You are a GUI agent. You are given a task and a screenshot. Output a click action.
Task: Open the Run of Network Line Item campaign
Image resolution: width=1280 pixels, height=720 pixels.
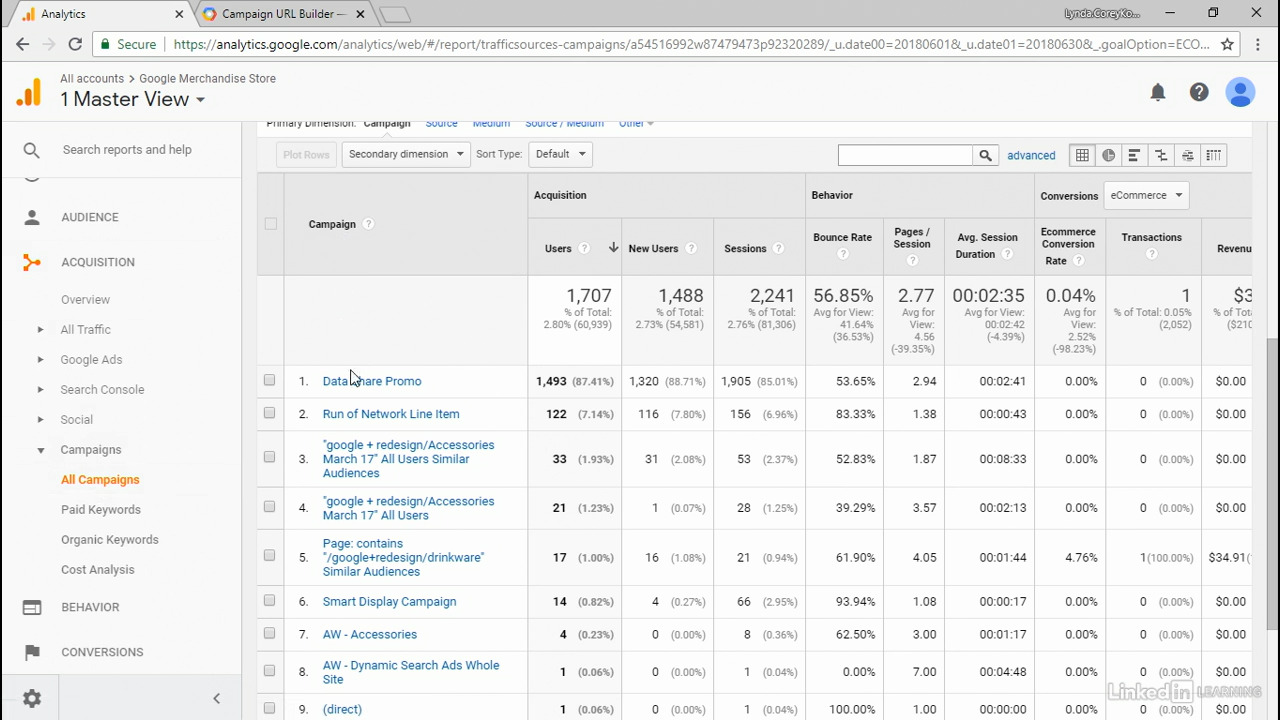[x=391, y=414]
